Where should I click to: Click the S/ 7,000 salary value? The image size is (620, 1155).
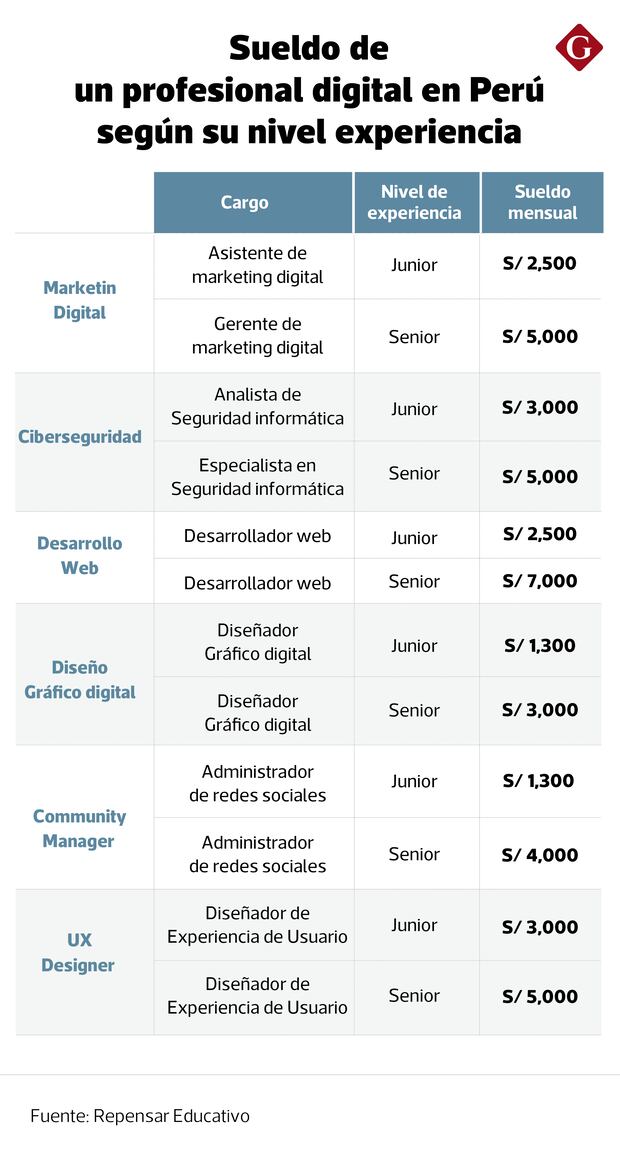tap(540, 581)
